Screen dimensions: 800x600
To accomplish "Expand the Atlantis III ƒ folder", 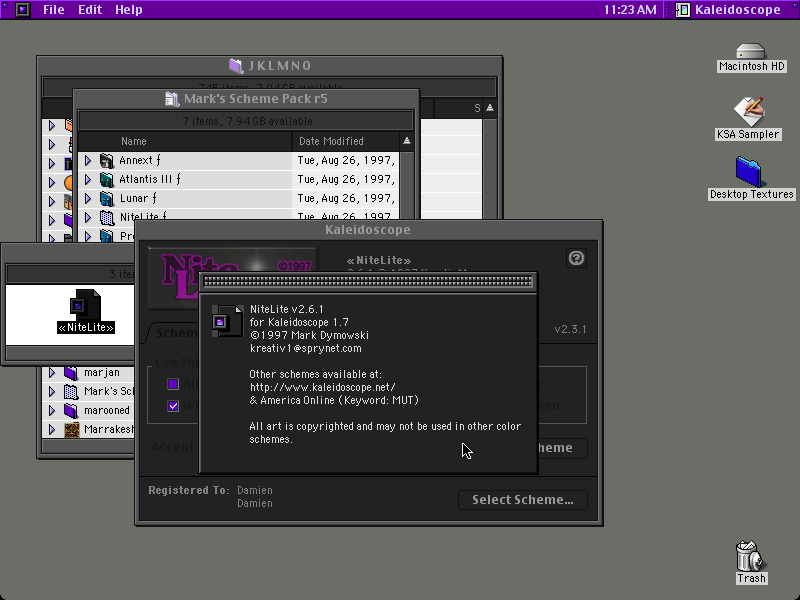I will click(x=88, y=180).
